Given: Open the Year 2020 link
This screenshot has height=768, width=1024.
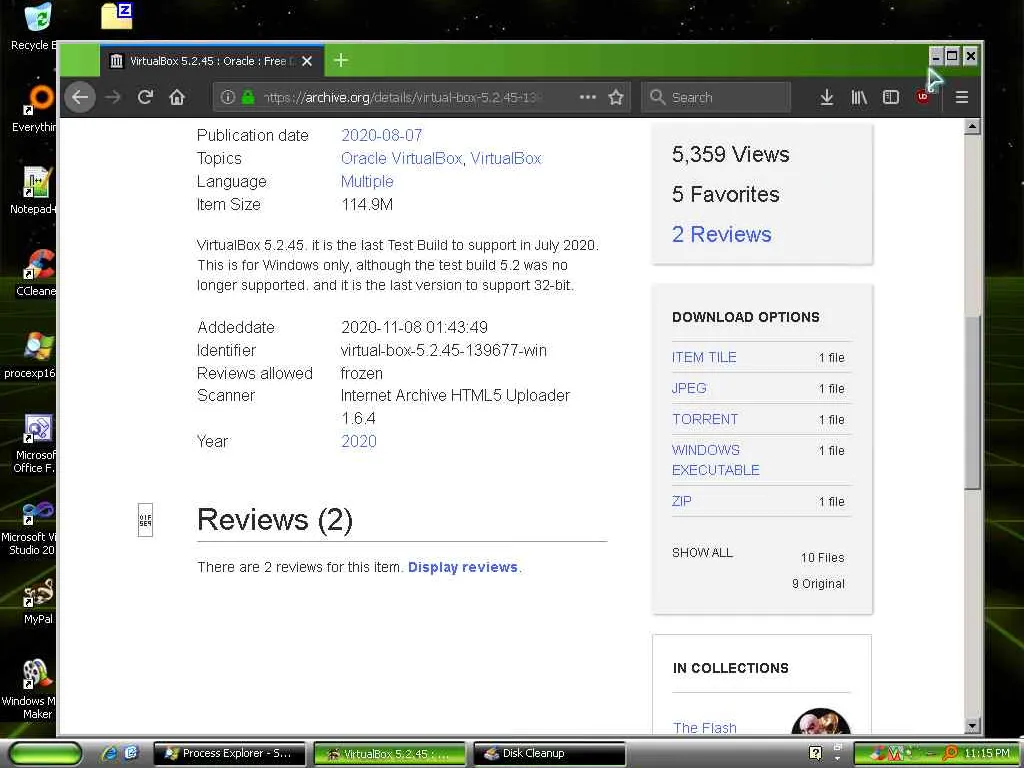Looking at the screenshot, I should point(359,441).
